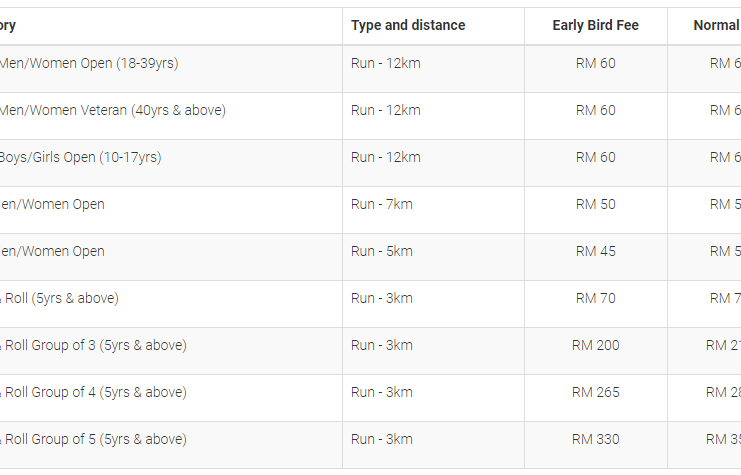This screenshot has width=741, height=475.
Task: Click the RM 265 early bird fee
Action: 595,392
